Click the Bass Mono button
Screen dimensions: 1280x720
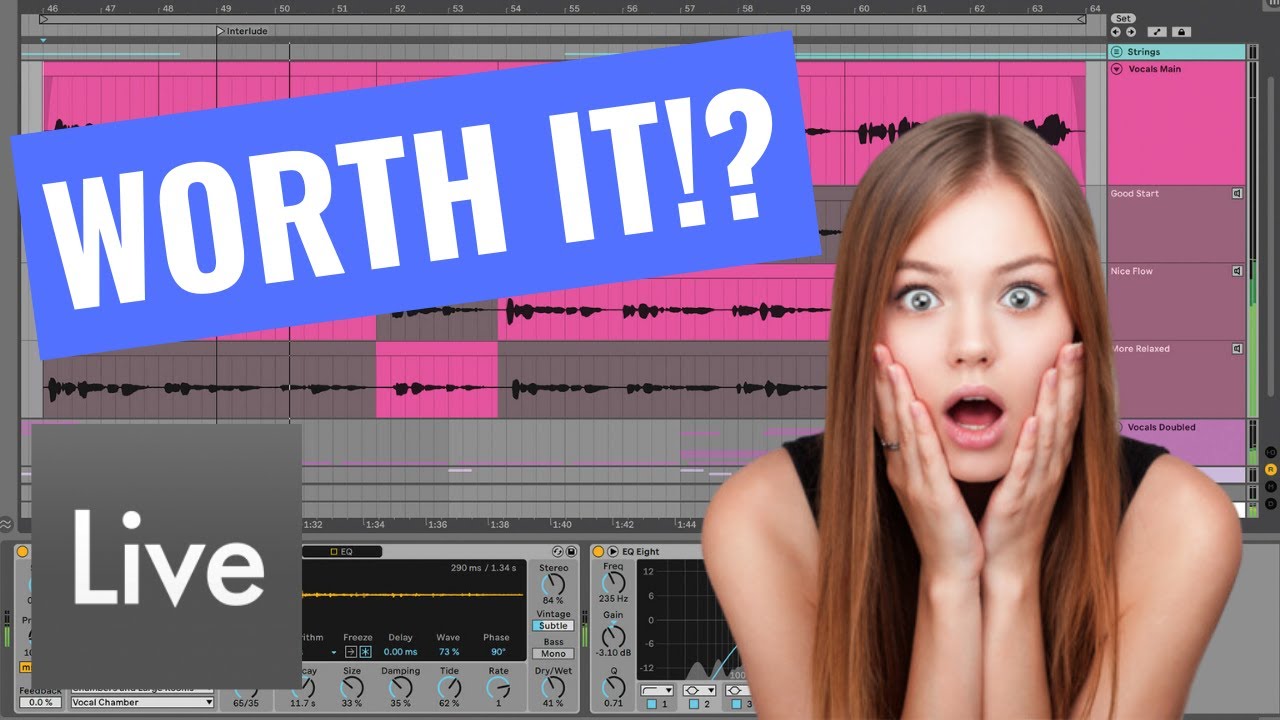[x=553, y=654]
